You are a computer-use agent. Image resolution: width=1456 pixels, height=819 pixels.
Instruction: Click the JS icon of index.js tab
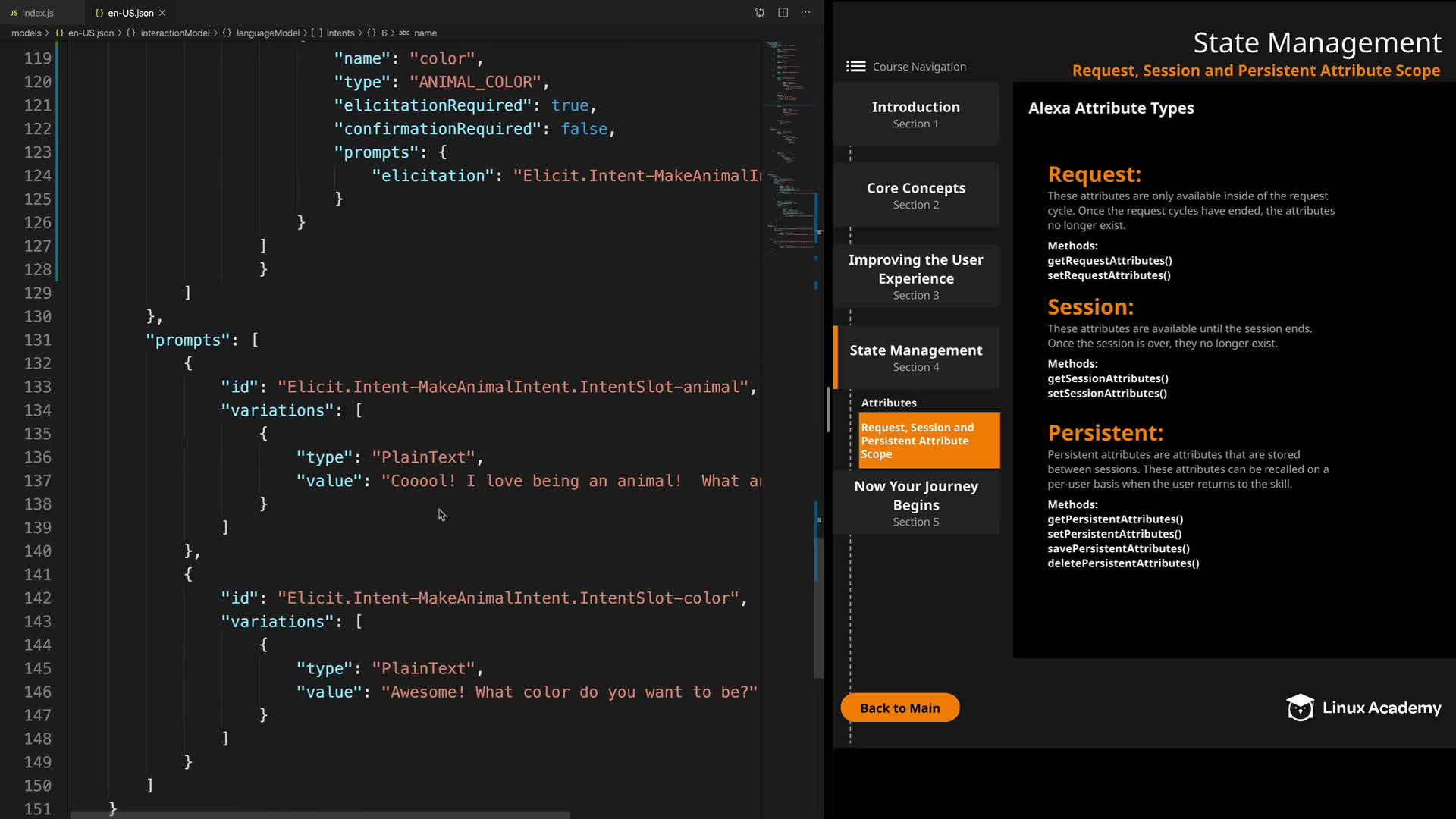(x=14, y=13)
